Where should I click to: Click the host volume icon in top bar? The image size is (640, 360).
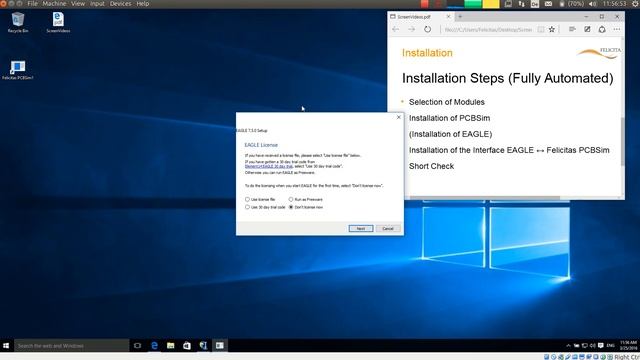tap(593, 4)
